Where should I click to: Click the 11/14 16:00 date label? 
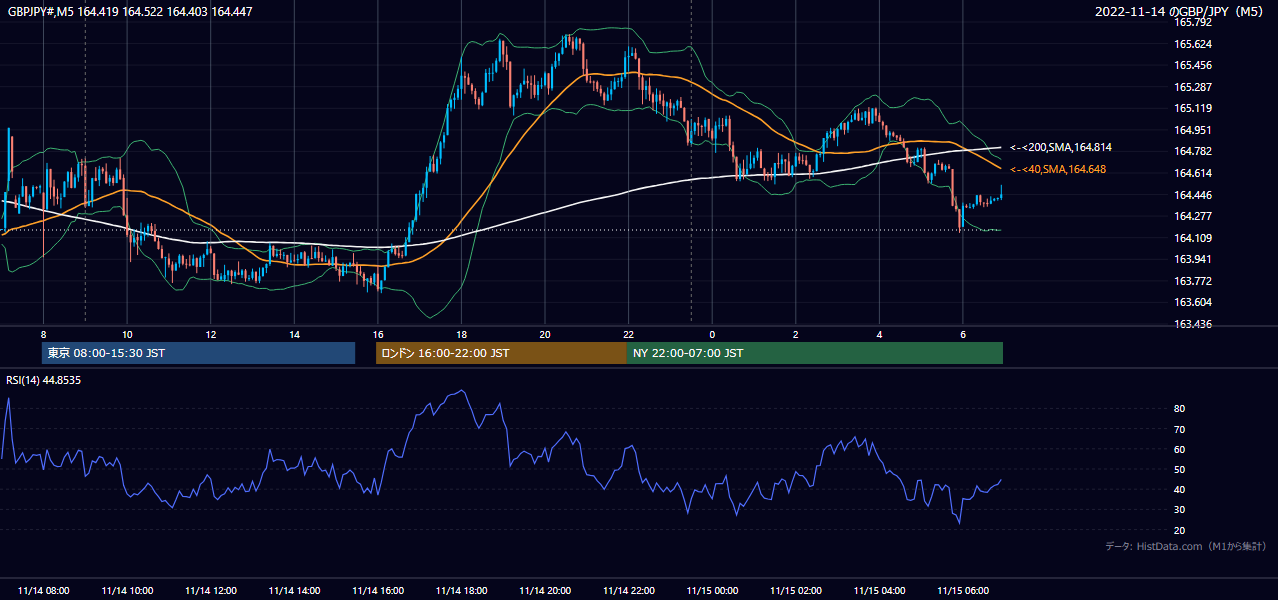[378, 591]
